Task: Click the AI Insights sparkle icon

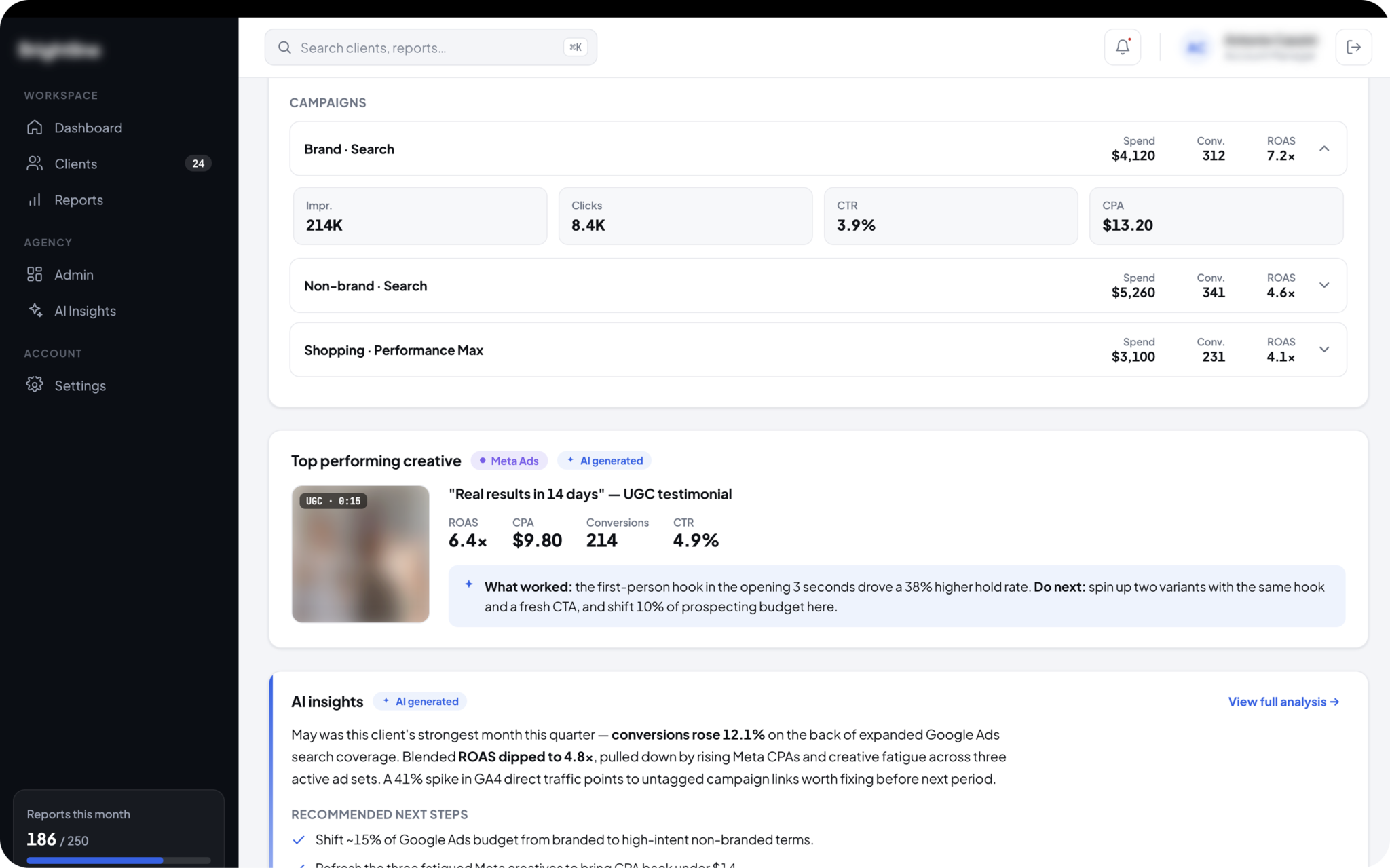Action: pyautogui.click(x=35, y=310)
